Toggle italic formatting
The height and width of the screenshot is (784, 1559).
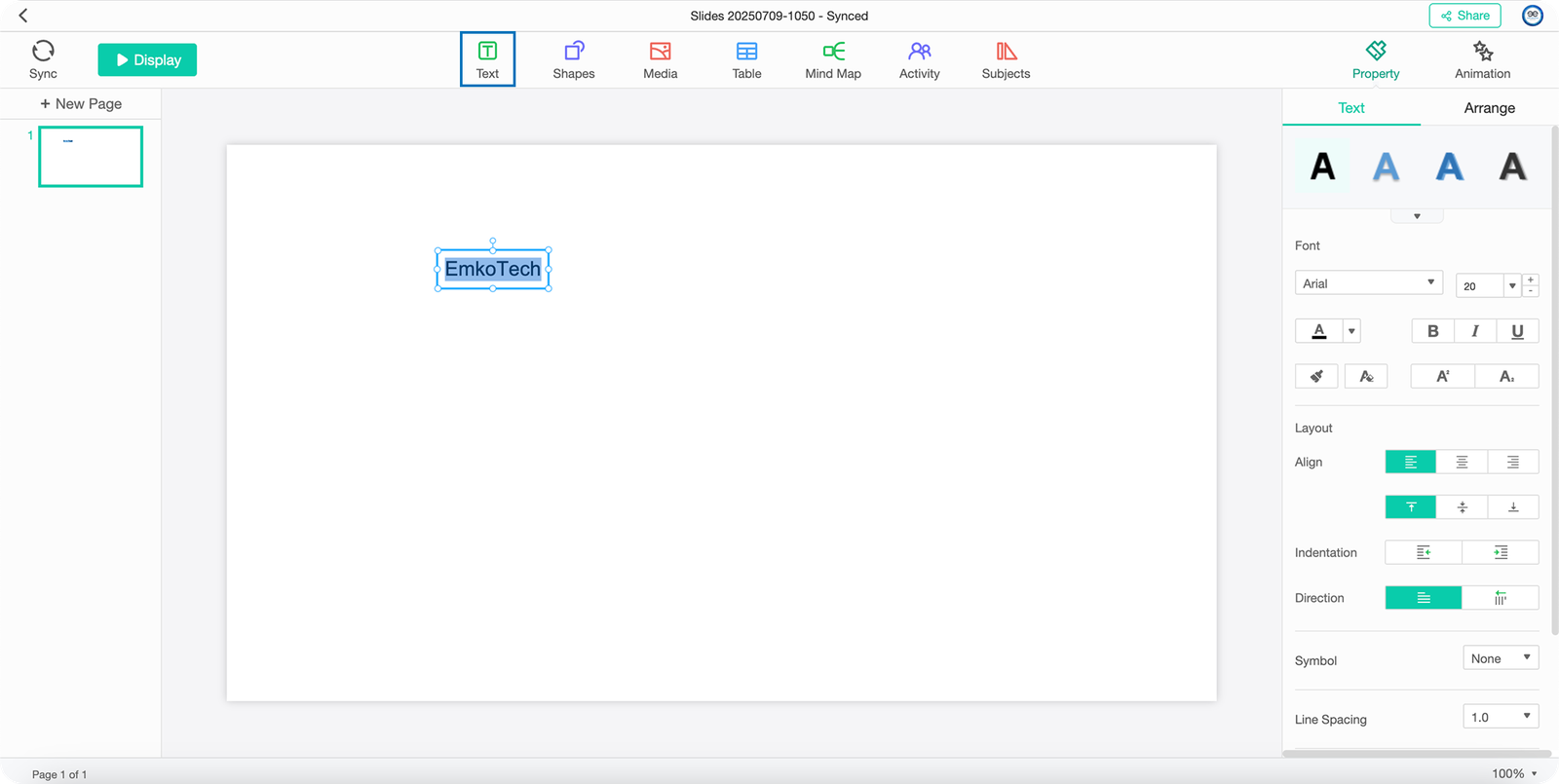[1475, 331]
